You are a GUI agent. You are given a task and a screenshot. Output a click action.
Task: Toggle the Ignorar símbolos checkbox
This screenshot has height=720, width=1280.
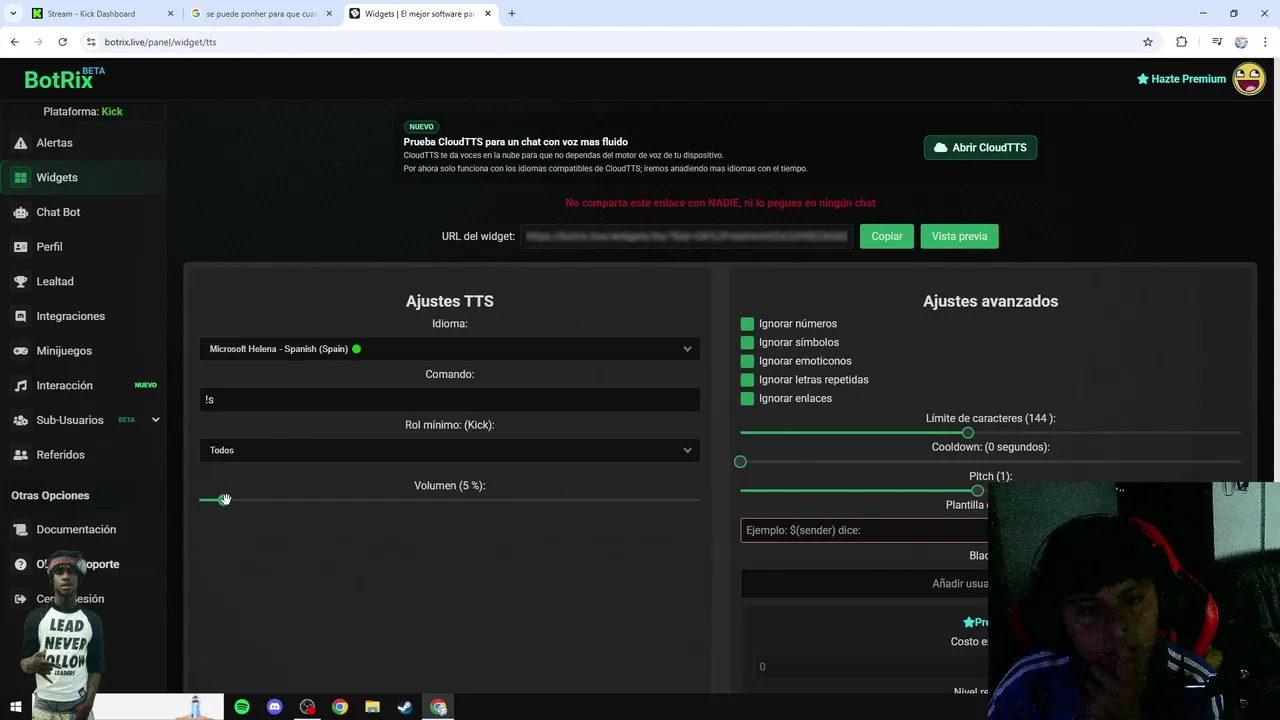[747, 343]
